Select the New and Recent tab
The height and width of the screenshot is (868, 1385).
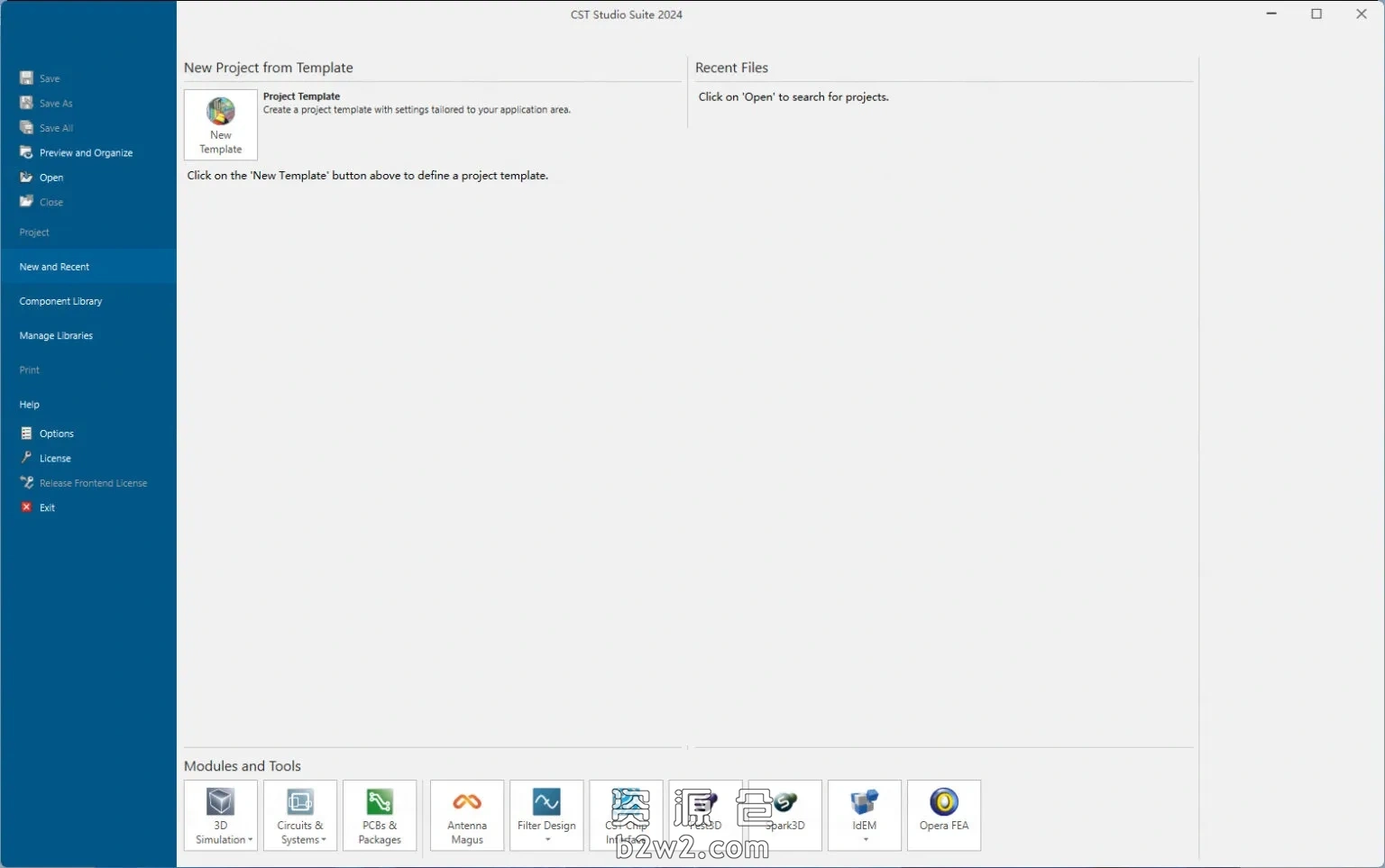(54, 267)
